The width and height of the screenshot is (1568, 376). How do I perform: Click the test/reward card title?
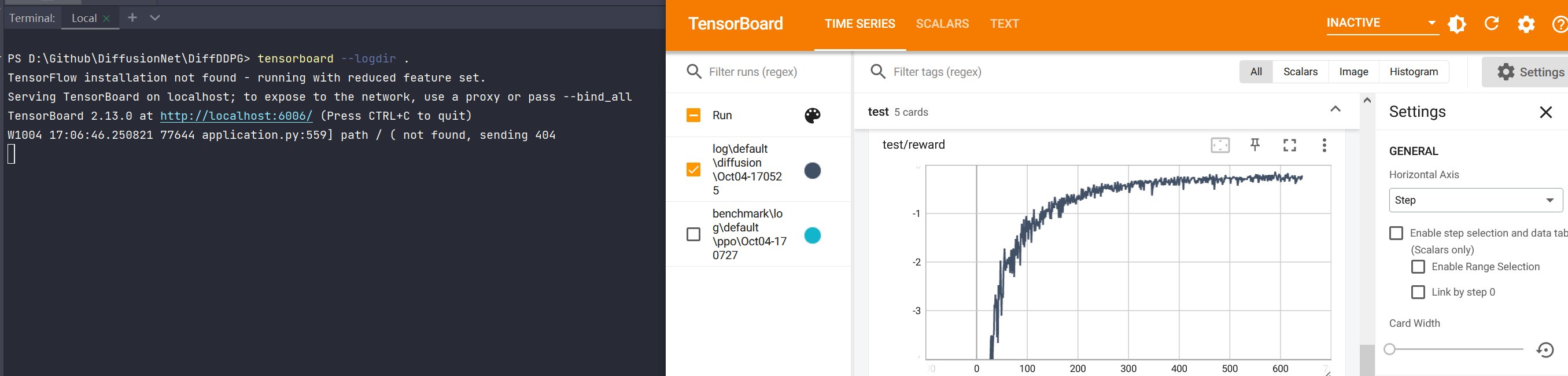coord(913,145)
